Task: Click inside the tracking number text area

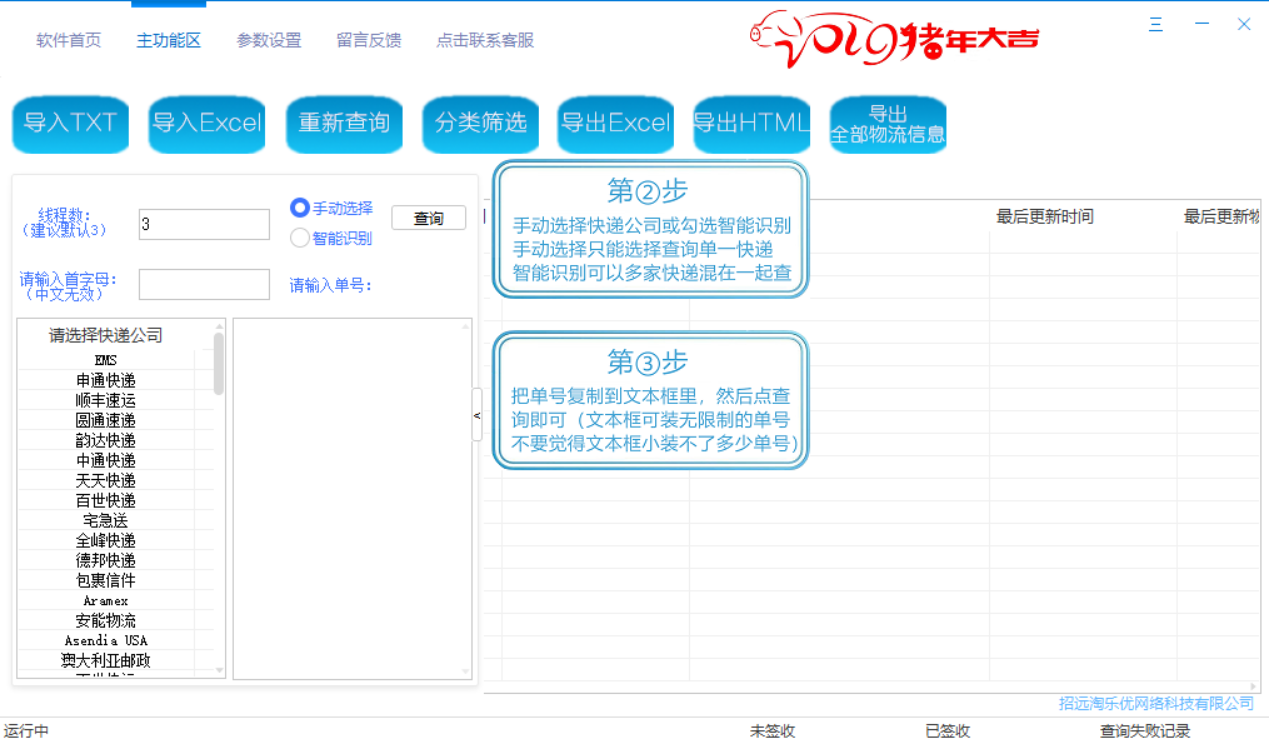Action: [352, 499]
